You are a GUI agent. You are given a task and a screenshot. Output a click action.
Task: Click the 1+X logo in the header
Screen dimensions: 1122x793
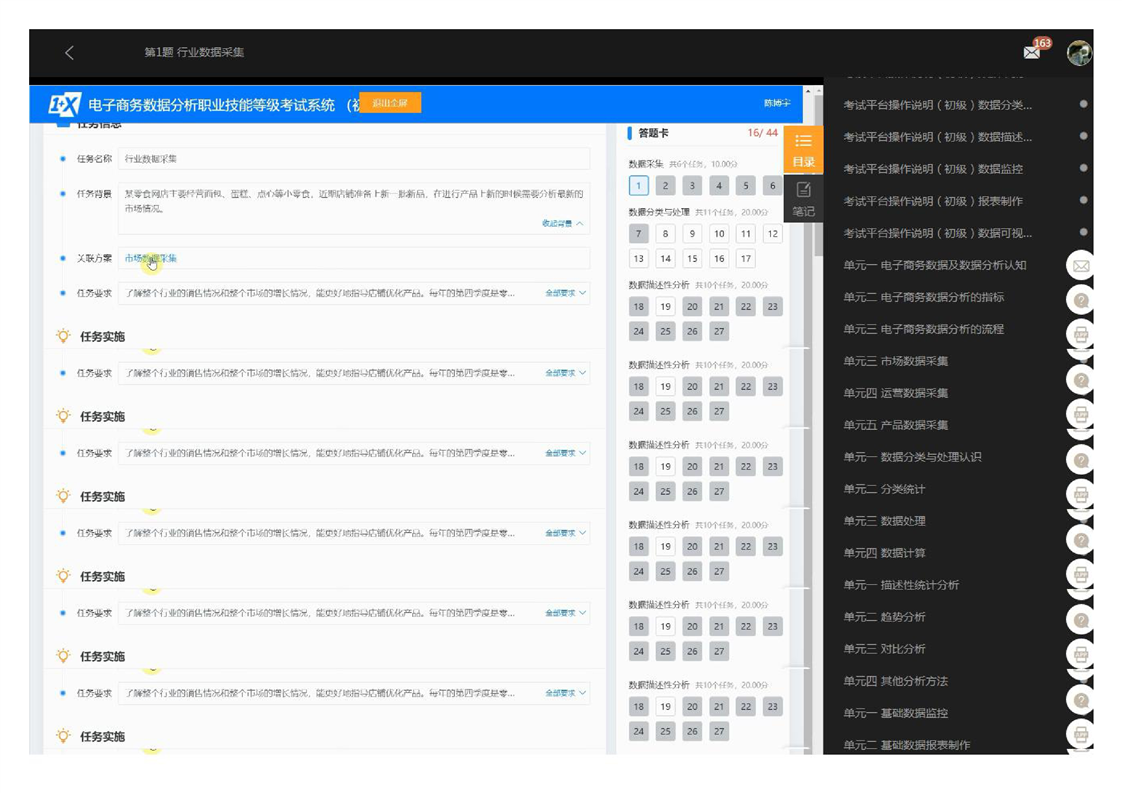point(65,104)
